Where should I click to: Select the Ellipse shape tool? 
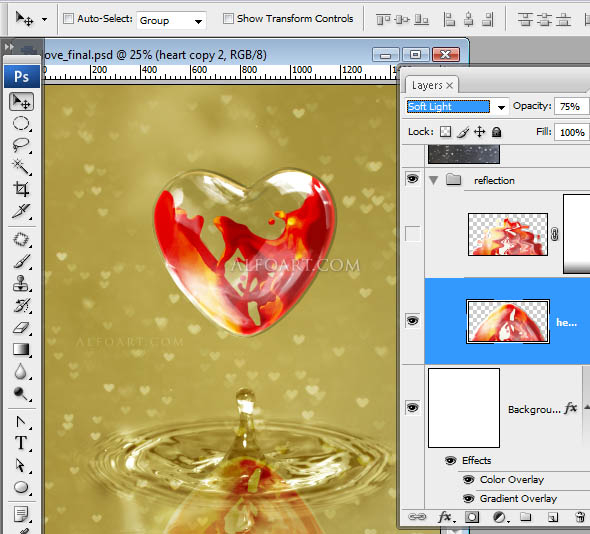click(x=21, y=487)
